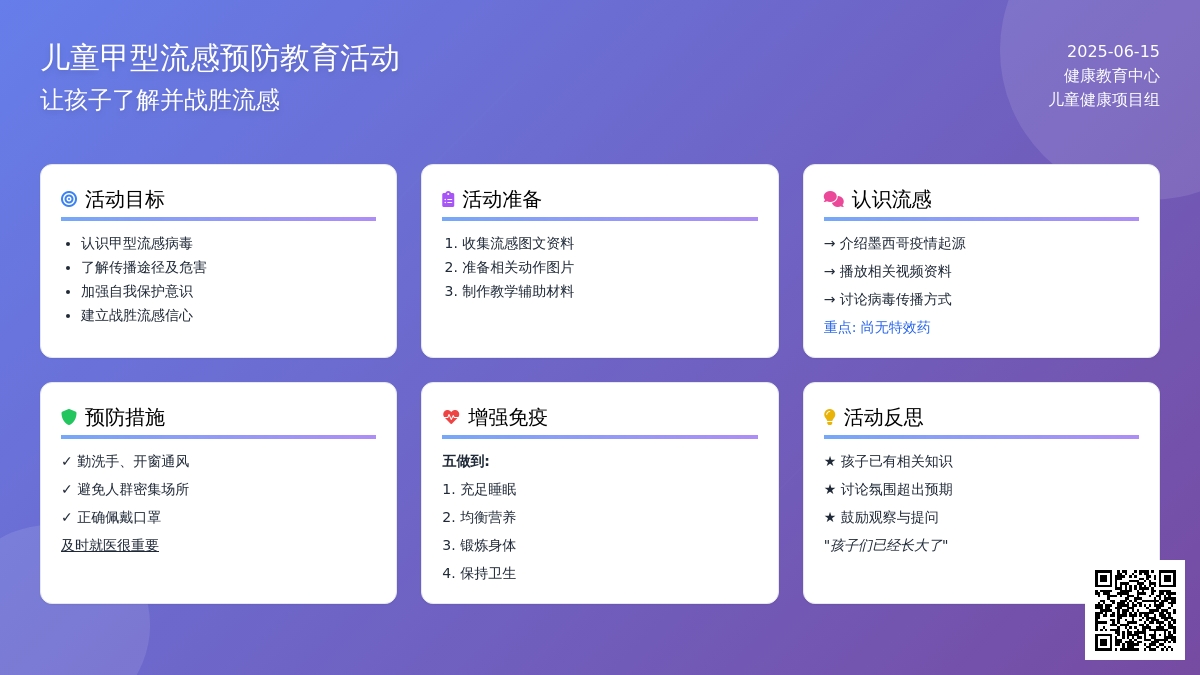Image resolution: width=1200 pixels, height=675 pixels.
Task: Click the blue text 重点: 尚无特效药
Action: [x=877, y=327]
